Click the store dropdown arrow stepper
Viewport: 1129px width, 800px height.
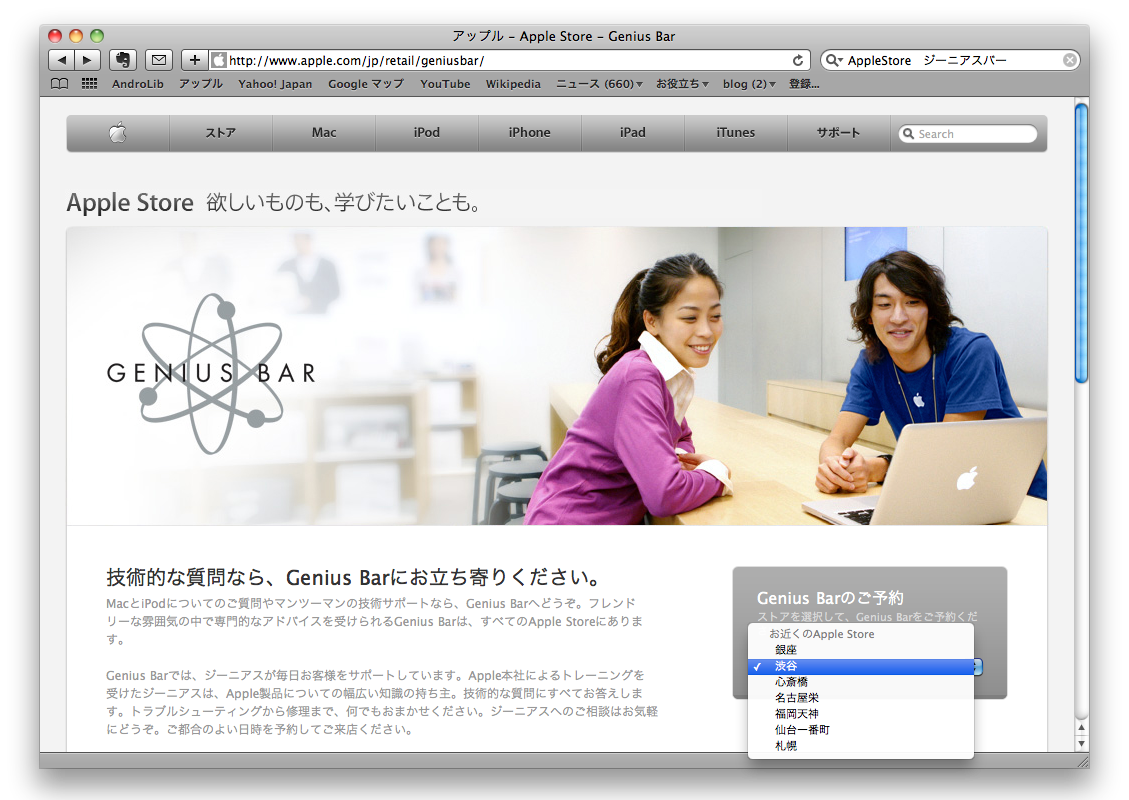978,667
